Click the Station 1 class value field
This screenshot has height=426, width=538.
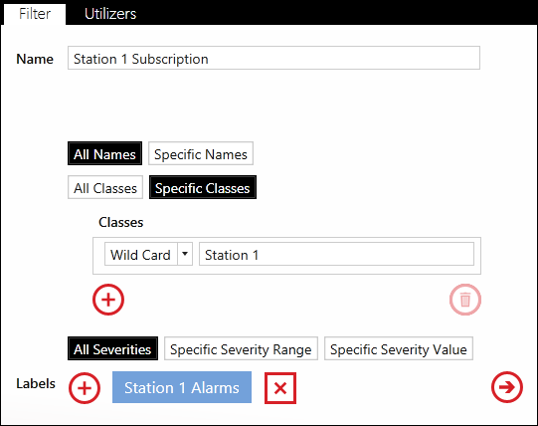(337, 254)
